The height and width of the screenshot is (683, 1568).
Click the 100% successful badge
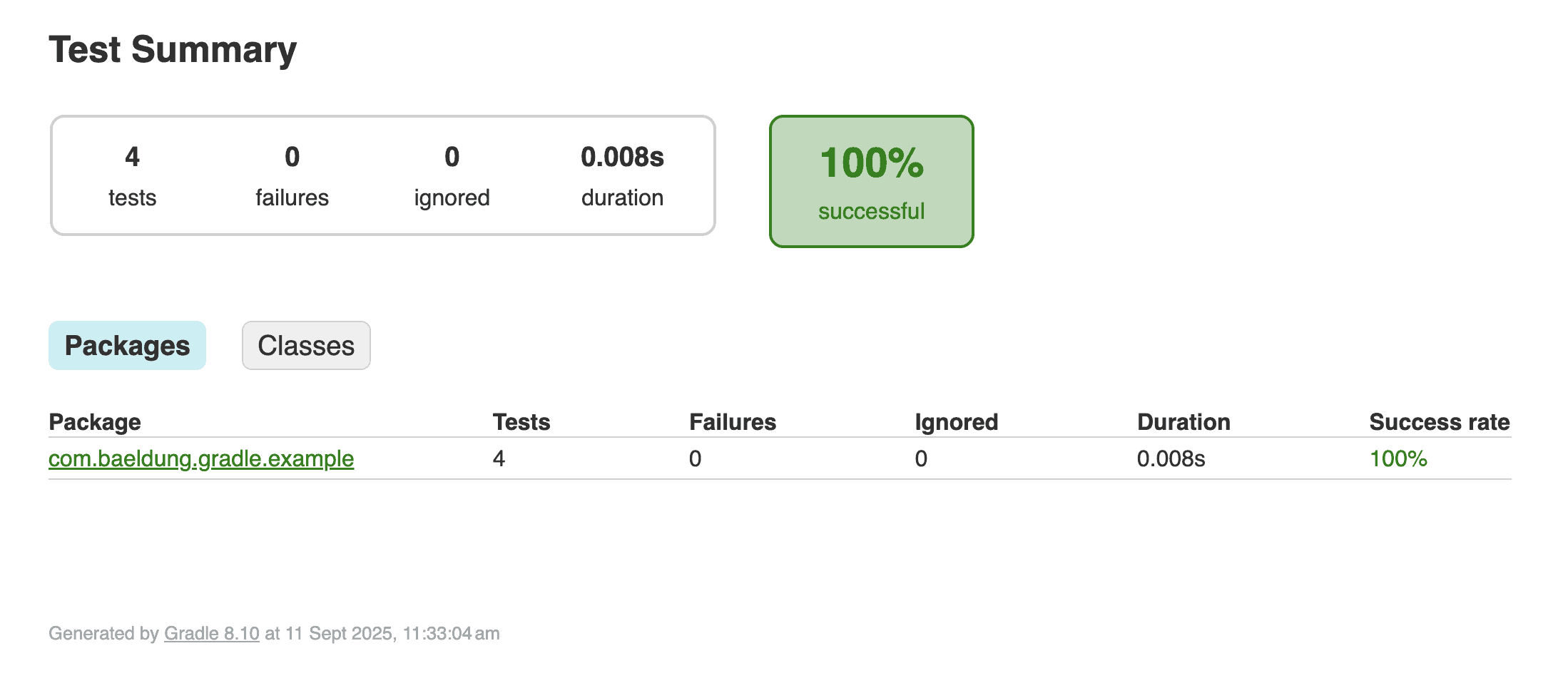pos(871,180)
